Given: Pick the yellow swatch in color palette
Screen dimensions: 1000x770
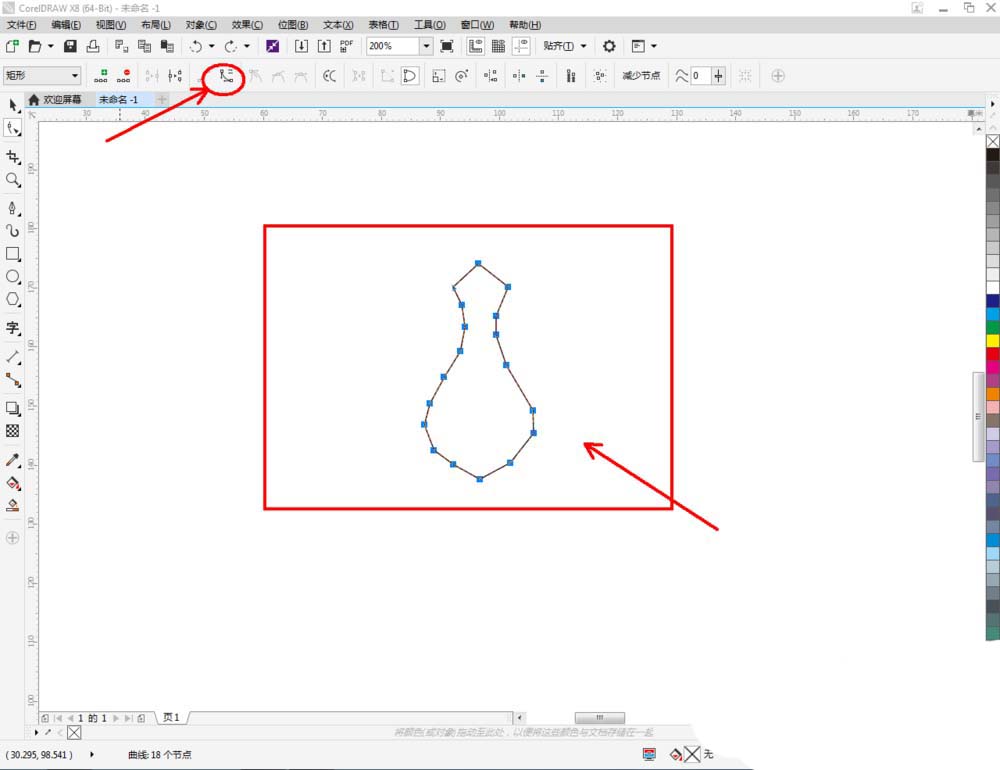Looking at the screenshot, I should (992, 340).
